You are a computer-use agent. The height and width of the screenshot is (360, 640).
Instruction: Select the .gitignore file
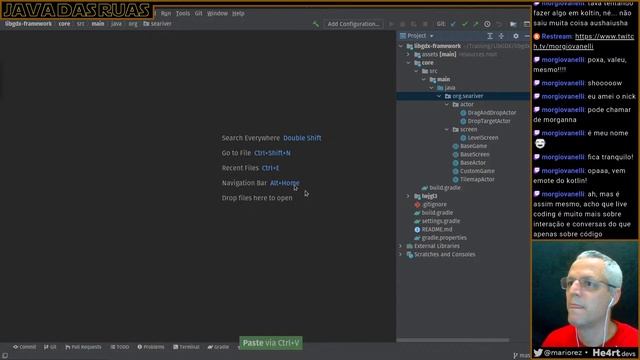pyautogui.click(x=430, y=204)
